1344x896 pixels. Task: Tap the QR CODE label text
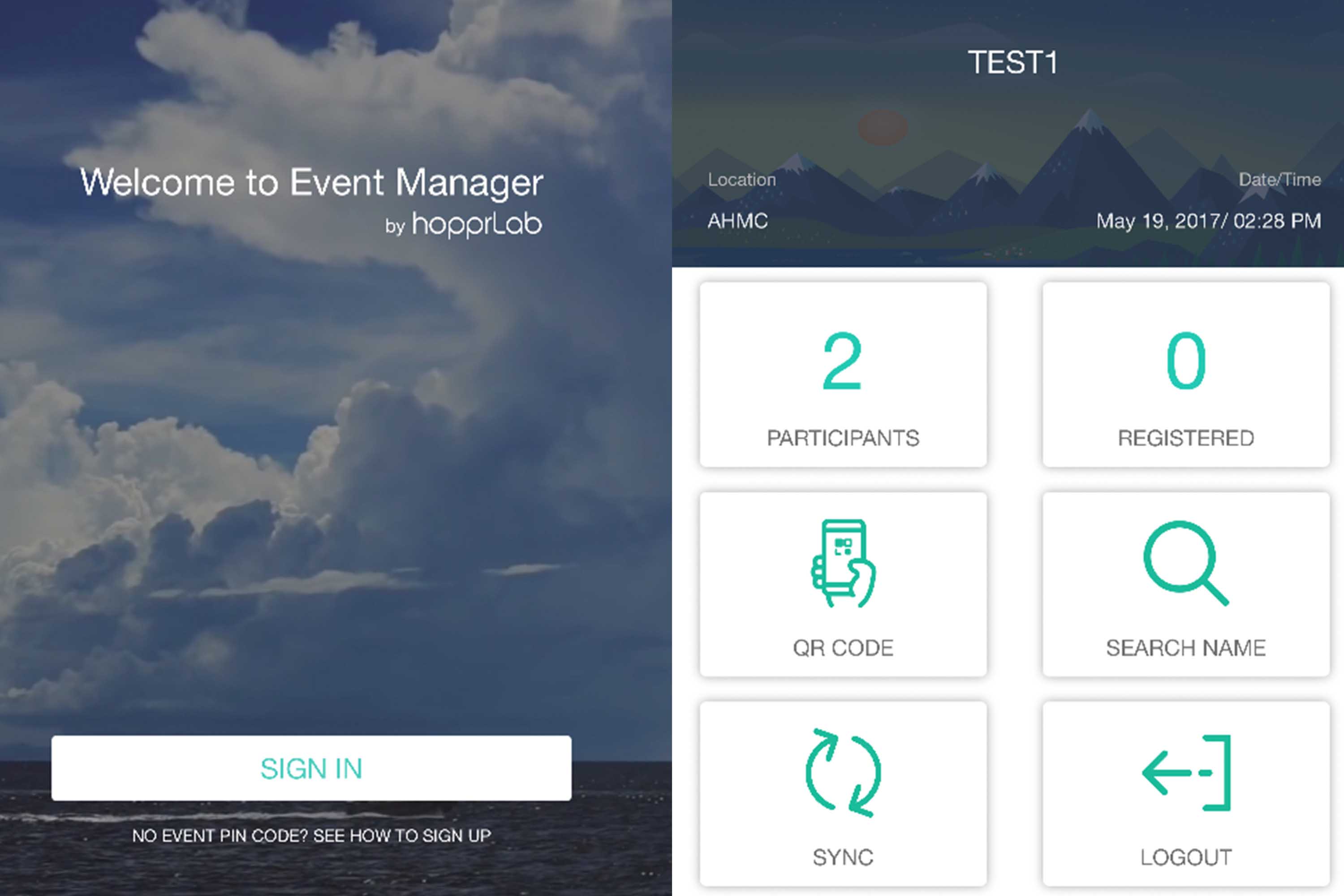[x=843, y=648]
